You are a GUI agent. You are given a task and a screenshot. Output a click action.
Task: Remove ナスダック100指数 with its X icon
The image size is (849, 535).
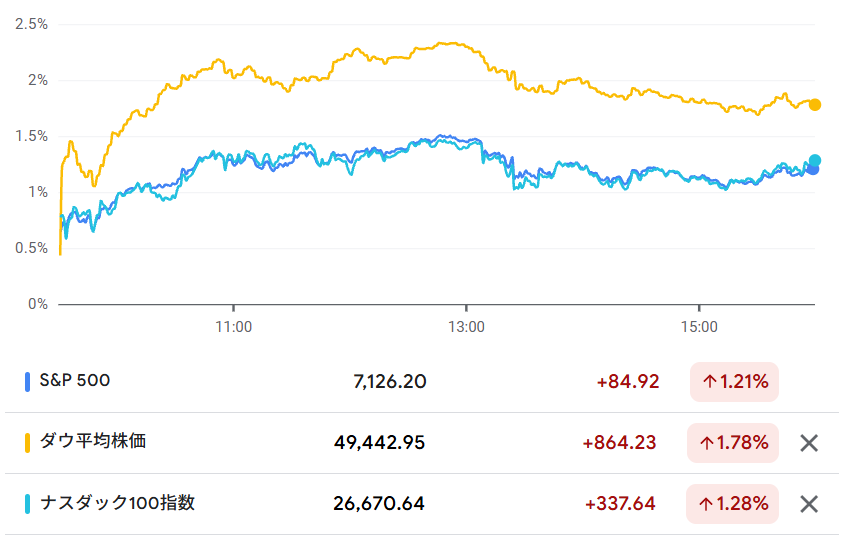[809, 504]
